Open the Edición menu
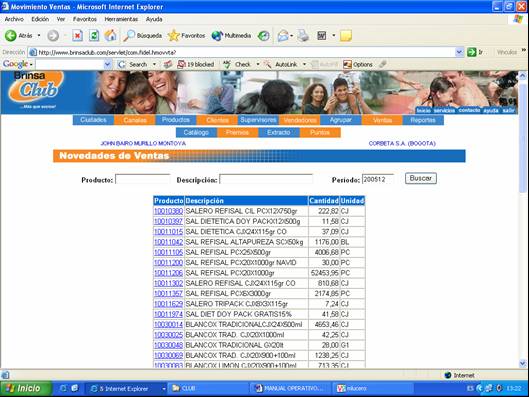This screenshot has width=529, height=397. pyautogui.click(x=40, y=19)
